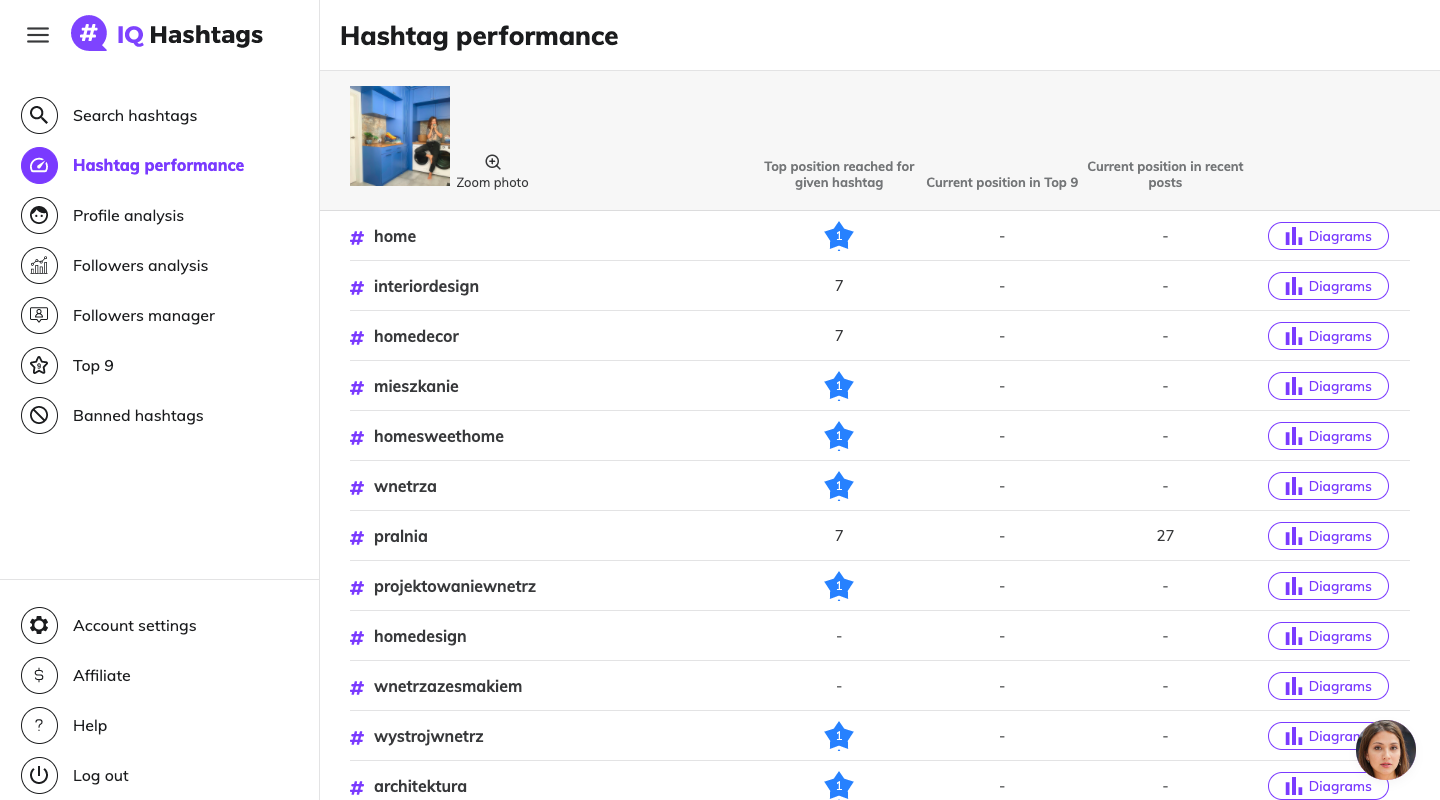The width and height of the screenshot is (1440, 800).
Task: Click the blue star badge for mieszkanie
Action: click(839, 387)
